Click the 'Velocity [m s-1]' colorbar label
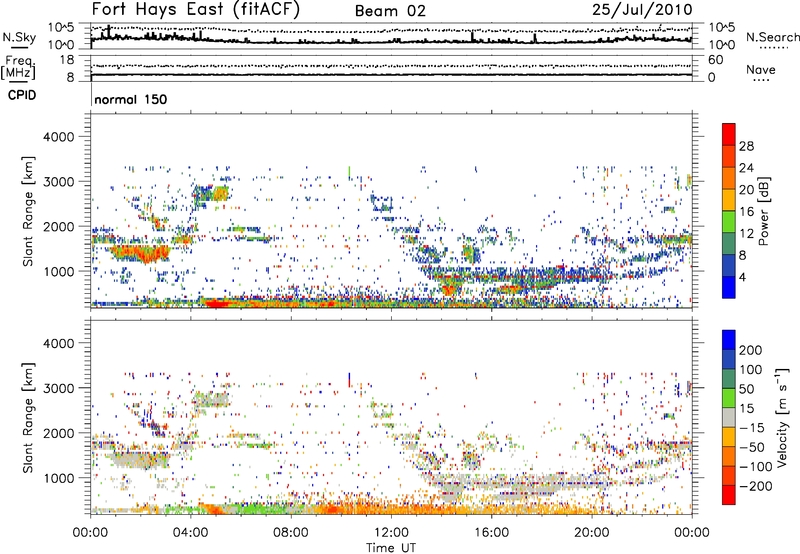 coord(781,417)
